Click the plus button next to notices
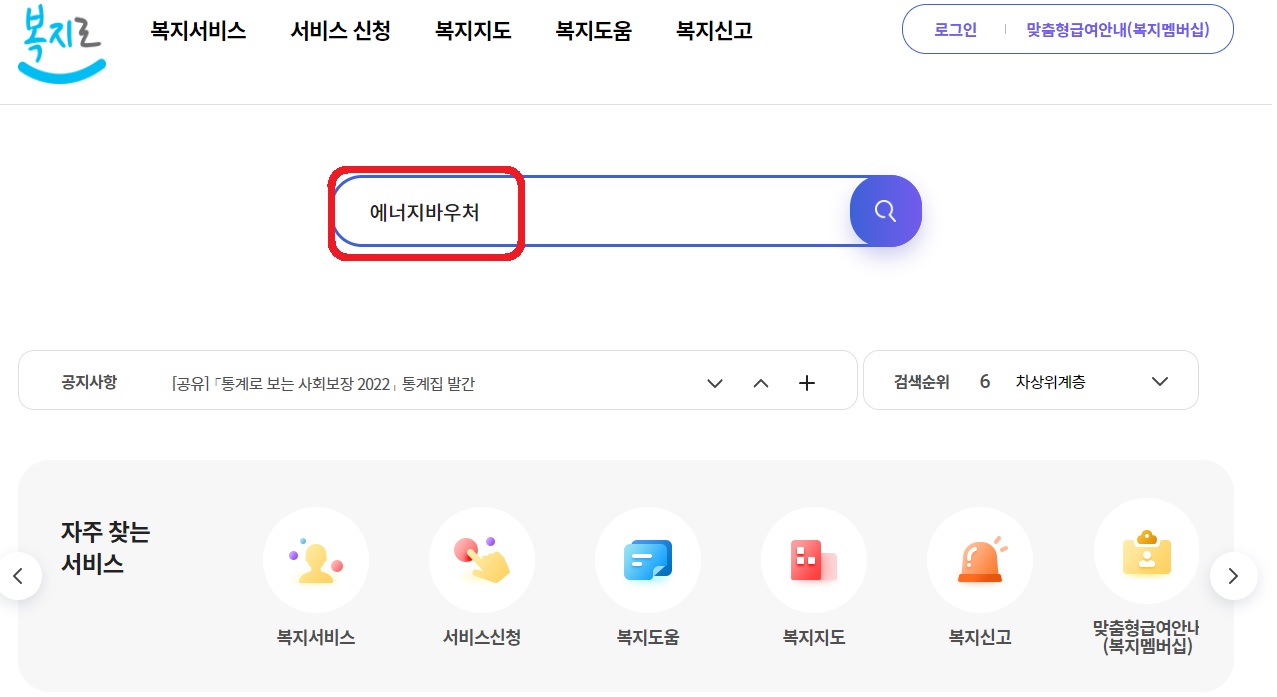Viewport: 1277px width, 697px height. coord(806,382)
